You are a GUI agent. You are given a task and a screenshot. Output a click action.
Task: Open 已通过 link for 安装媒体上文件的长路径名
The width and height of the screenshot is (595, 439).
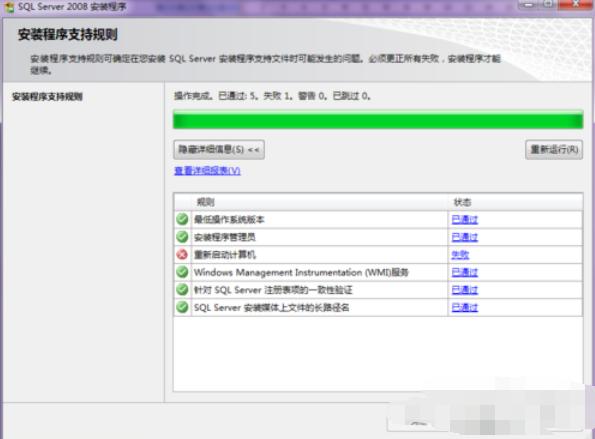(x=464, y=307)
